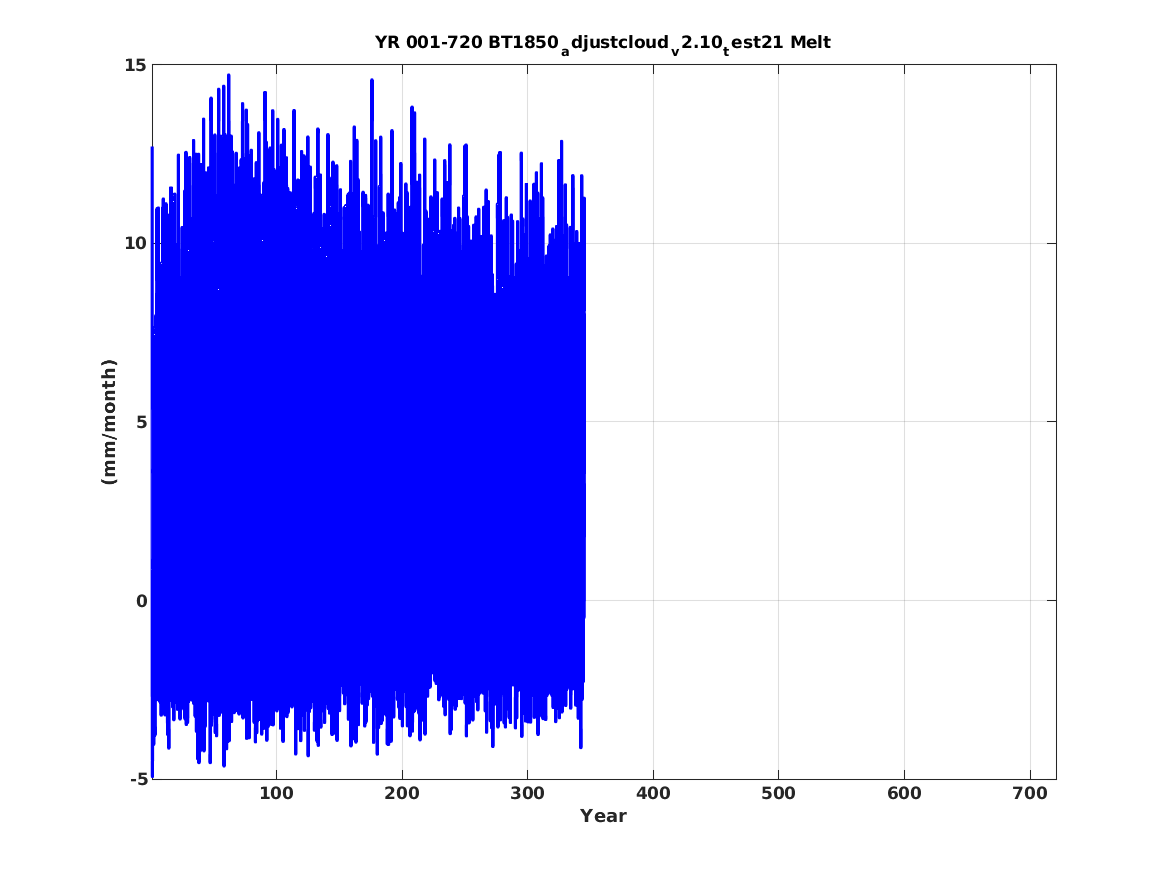
Task: Click the blue melt time series data
Action: coord(368,424)
